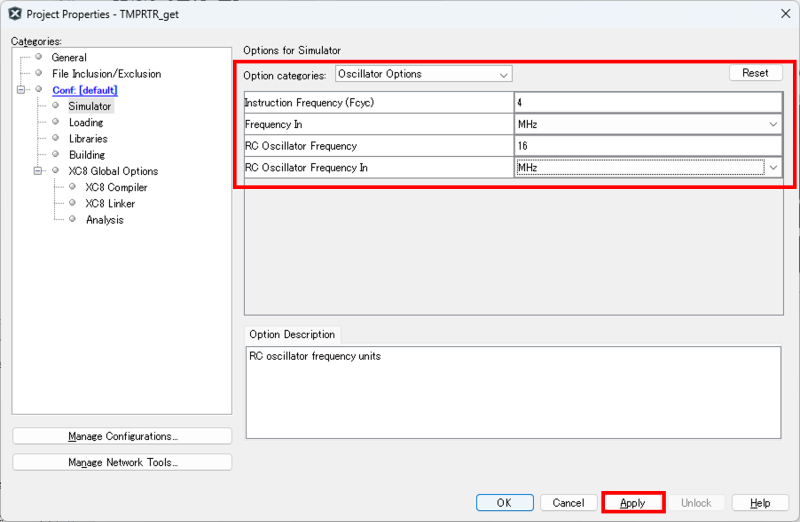The height and width of the screenshot is (522, 800).
Task: Select the Analysis tree item
Action: (x=104, y=219)
